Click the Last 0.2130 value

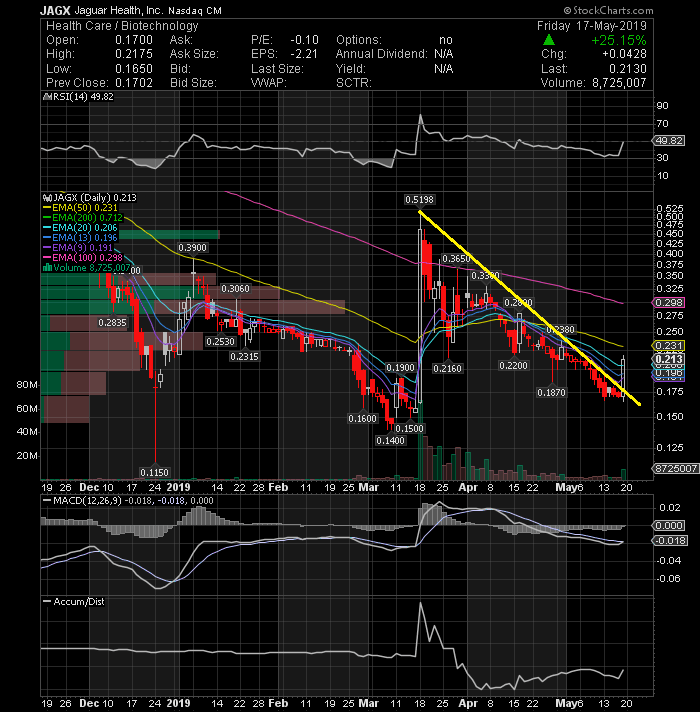point(628,69)
